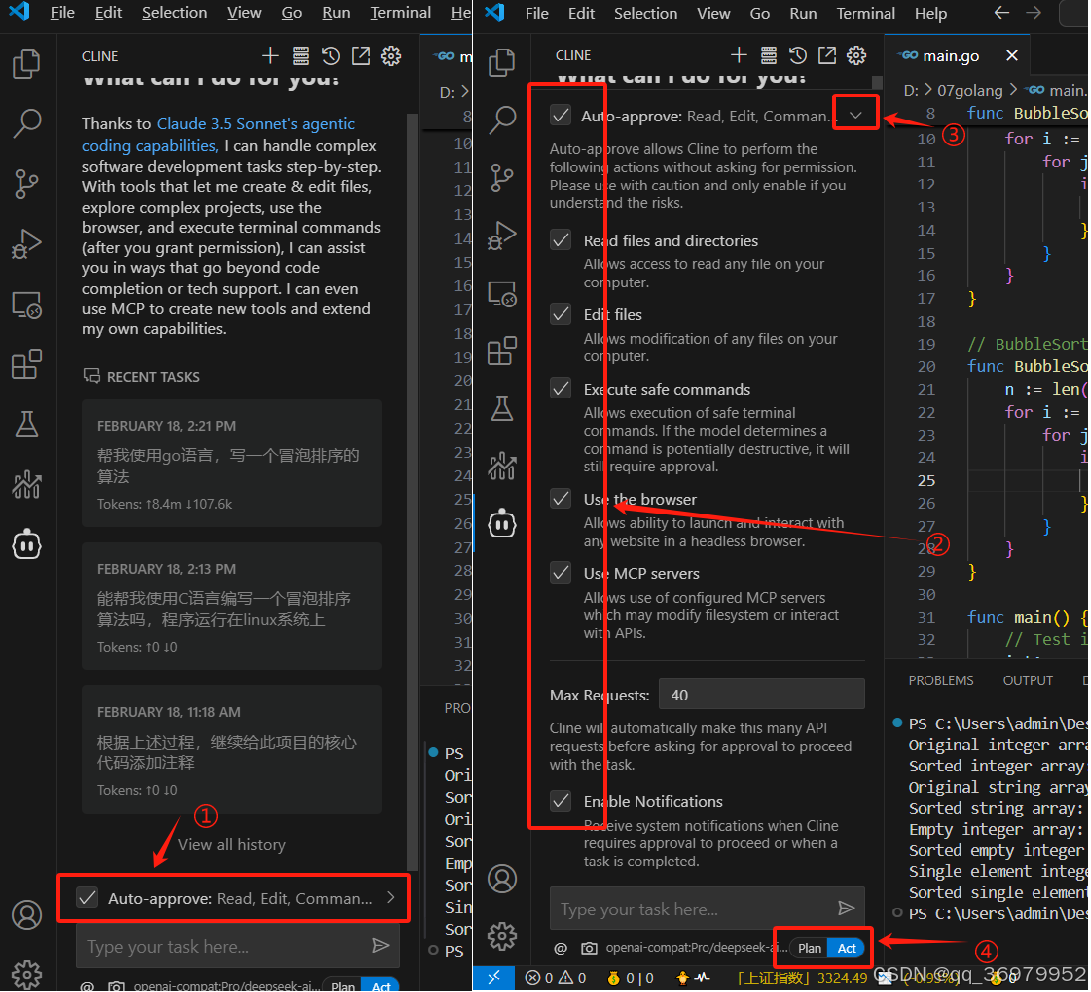Open Cline history icon in right window
The height and width of the screenshot is (992, 1091).
tap(797, 55)
